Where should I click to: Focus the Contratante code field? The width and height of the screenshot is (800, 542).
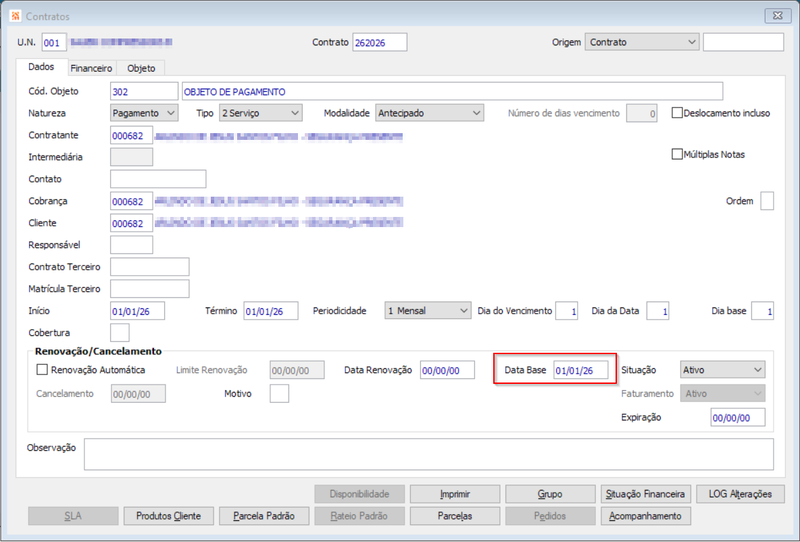(131, 135)
